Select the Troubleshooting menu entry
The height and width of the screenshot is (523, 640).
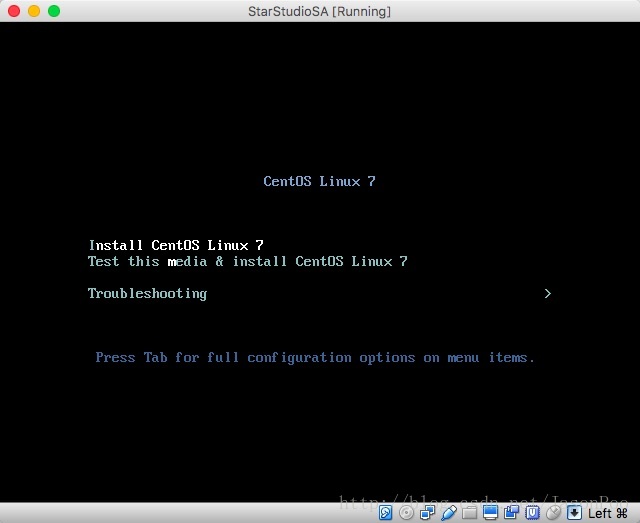[147, 294]
